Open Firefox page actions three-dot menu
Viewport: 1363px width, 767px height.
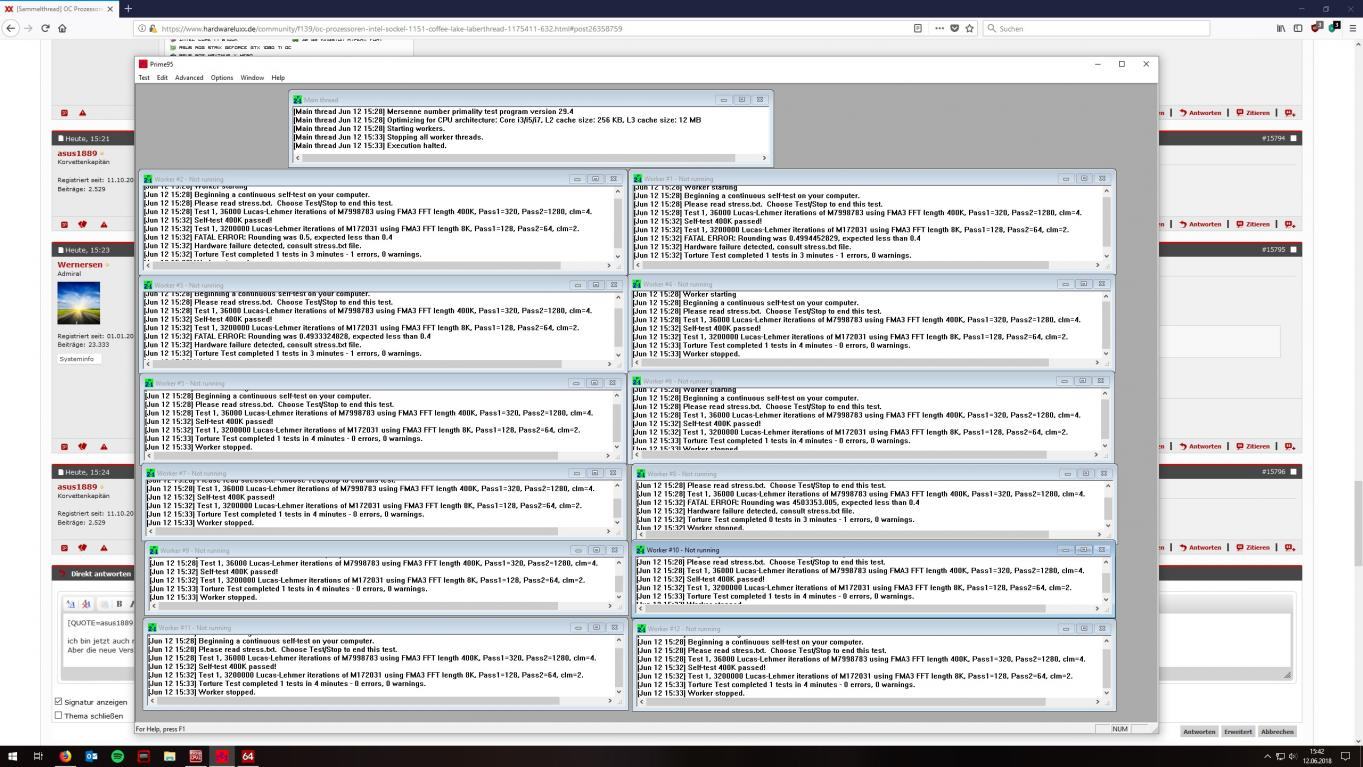(939, 28)
